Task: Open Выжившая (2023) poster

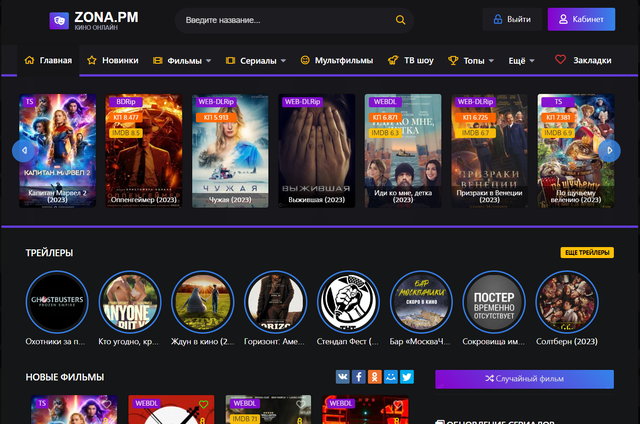Action: [317, 151]
